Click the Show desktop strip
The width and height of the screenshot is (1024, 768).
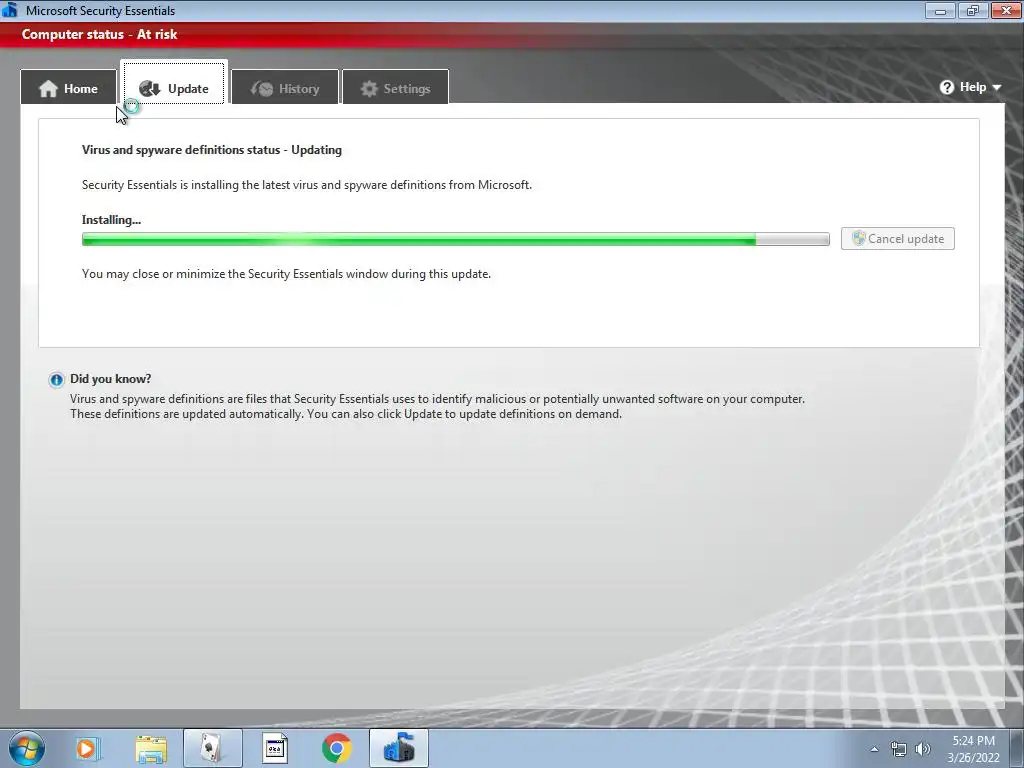pyautogui.click(x=1016, y=748)
